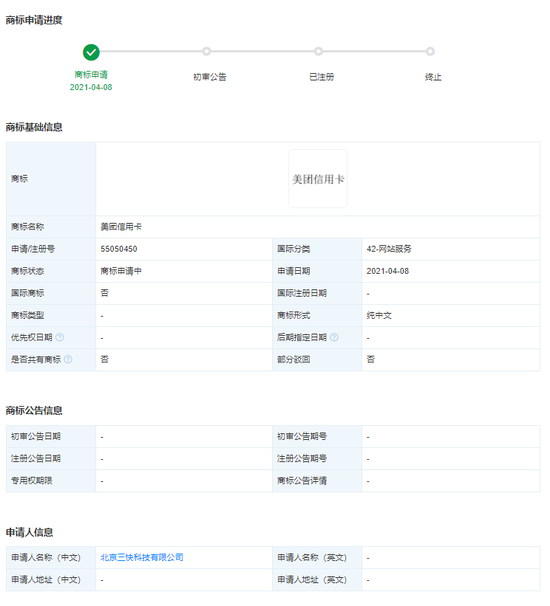550x606 pixels.
Task: Click the 注册公告期号 label cell
Action: click(317, 458)
